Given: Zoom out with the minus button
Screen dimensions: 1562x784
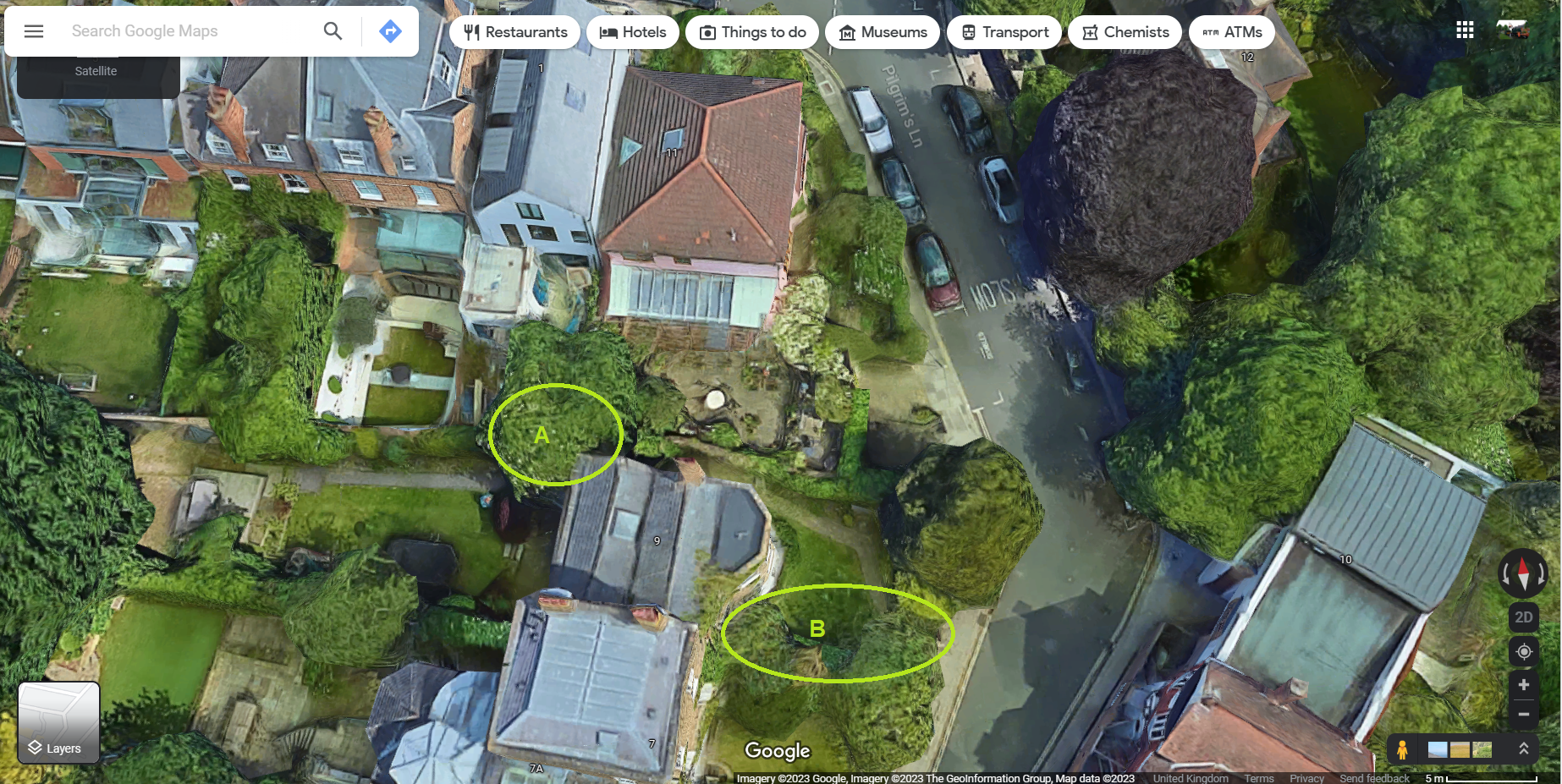Looking at the screenshot, I should pos(1523,715).
